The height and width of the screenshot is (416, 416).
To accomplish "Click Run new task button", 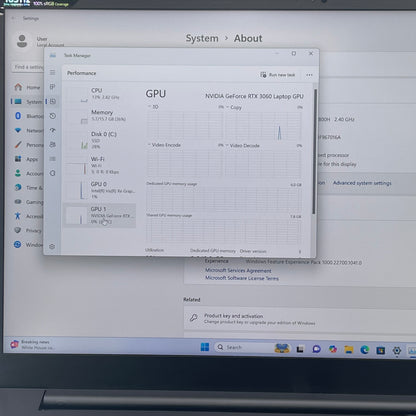I will pos(278,75).
